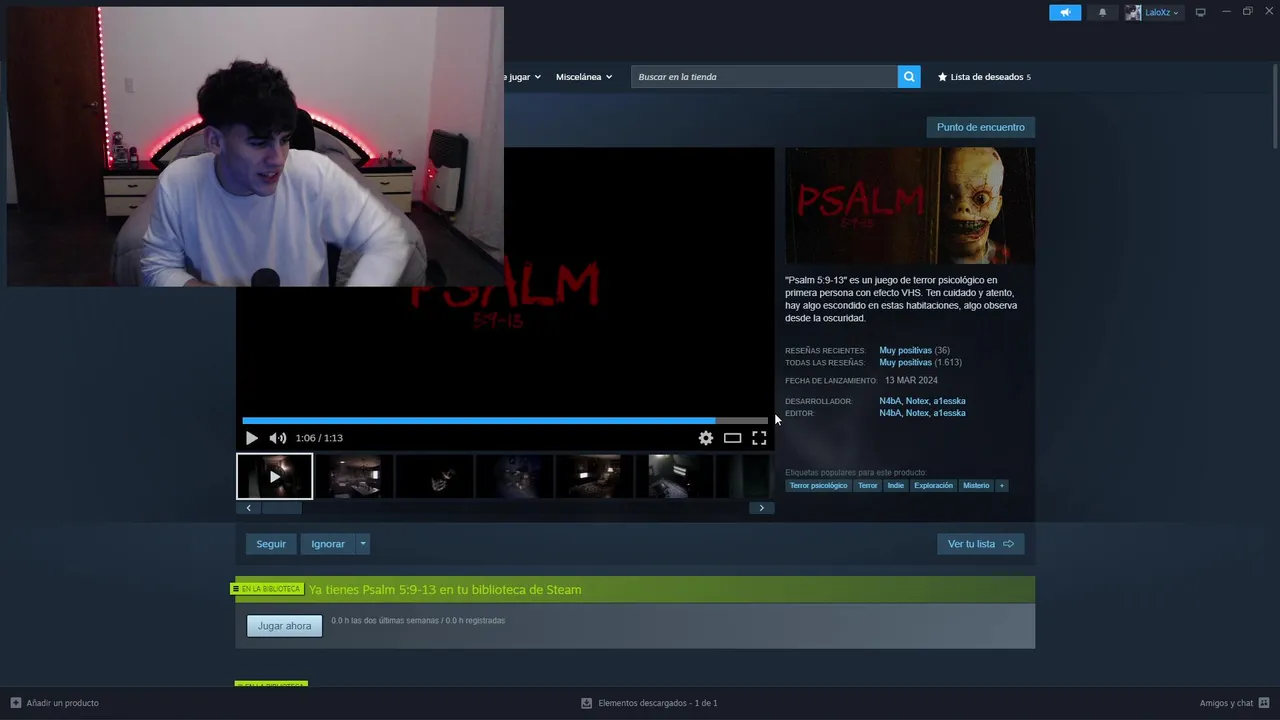Click the Exploración tag
The width and height of the screenshot is (1280, 720).
click(933, 486)
